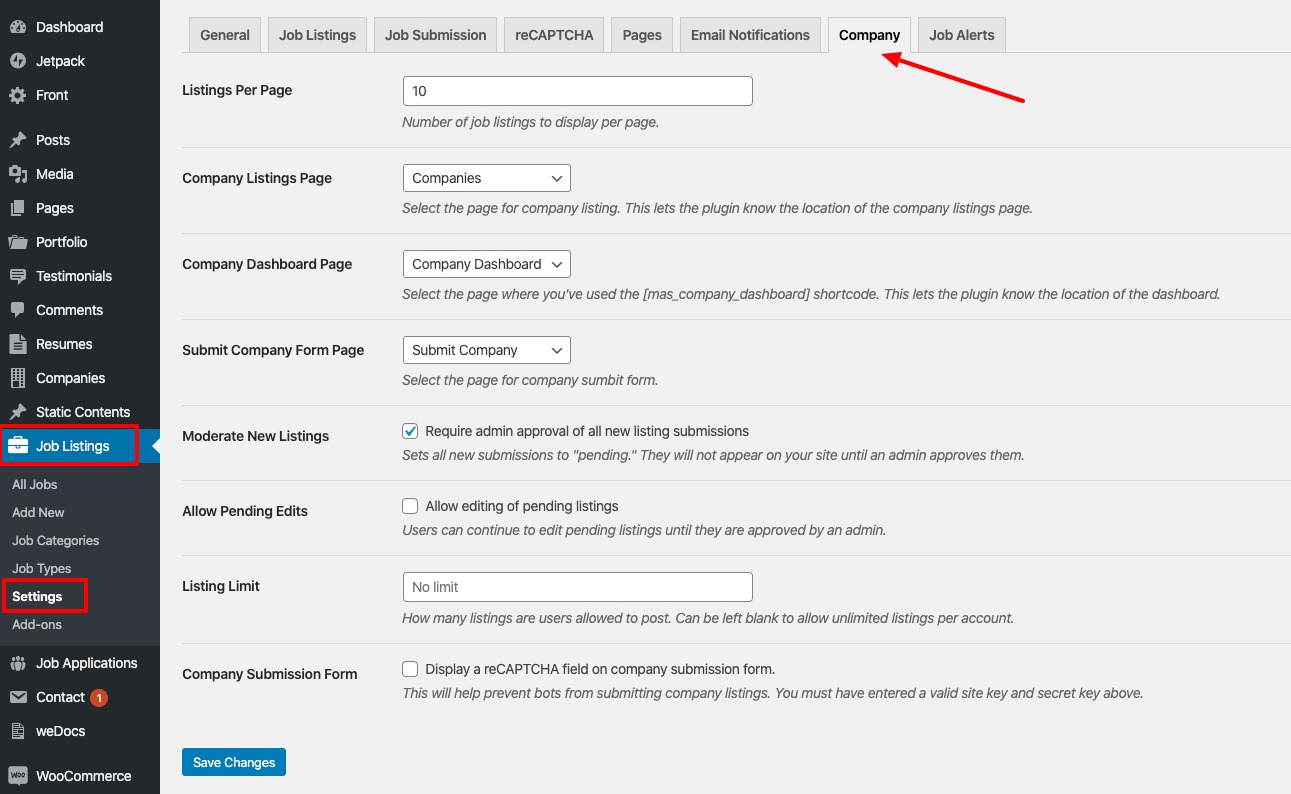Click the Moderate New Listings label
The width and height of the screenshot is (1291, 794).
(x=255, y=436)
